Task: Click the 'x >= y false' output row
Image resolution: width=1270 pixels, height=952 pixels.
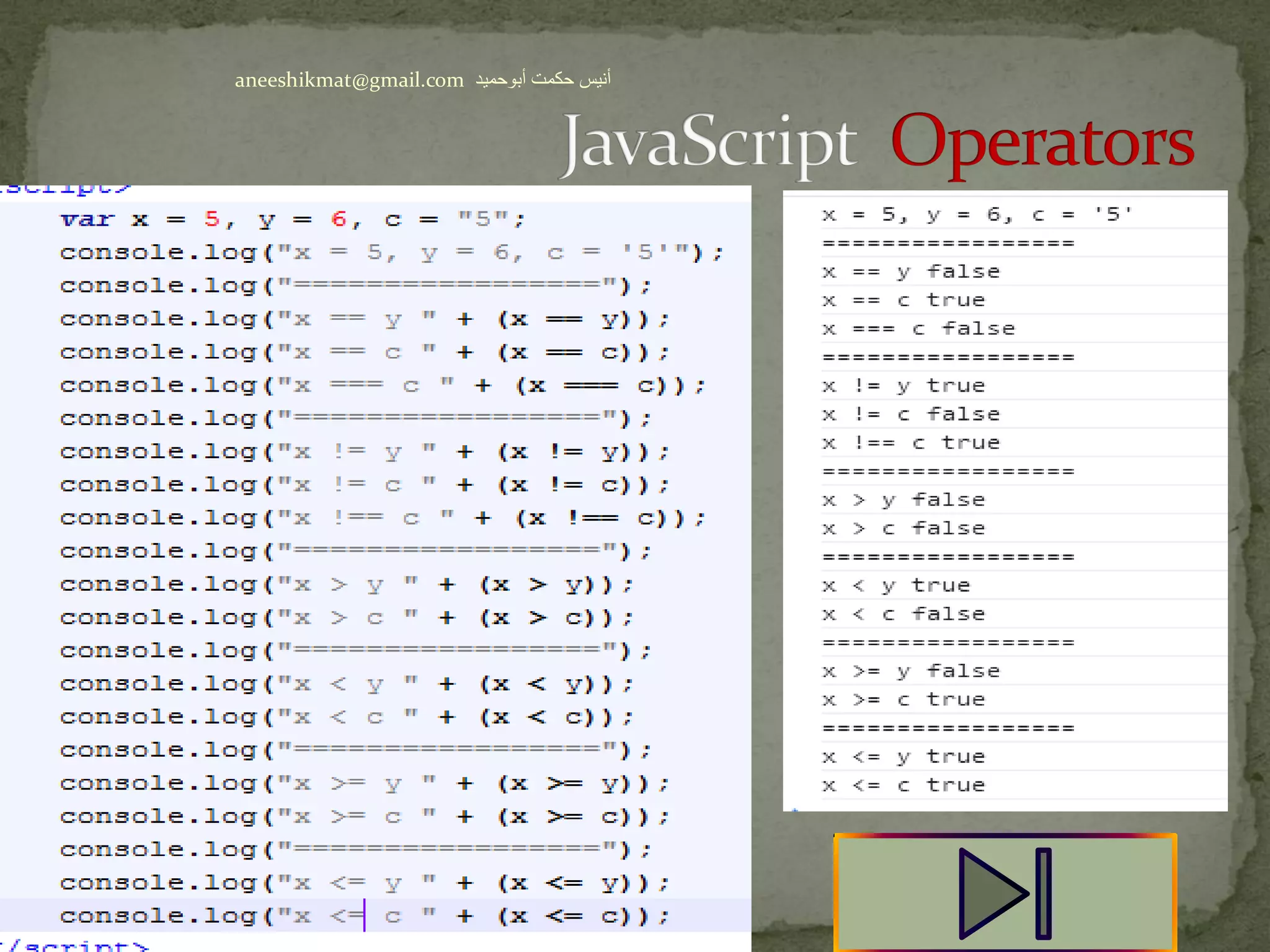Action: coord(910,671)
